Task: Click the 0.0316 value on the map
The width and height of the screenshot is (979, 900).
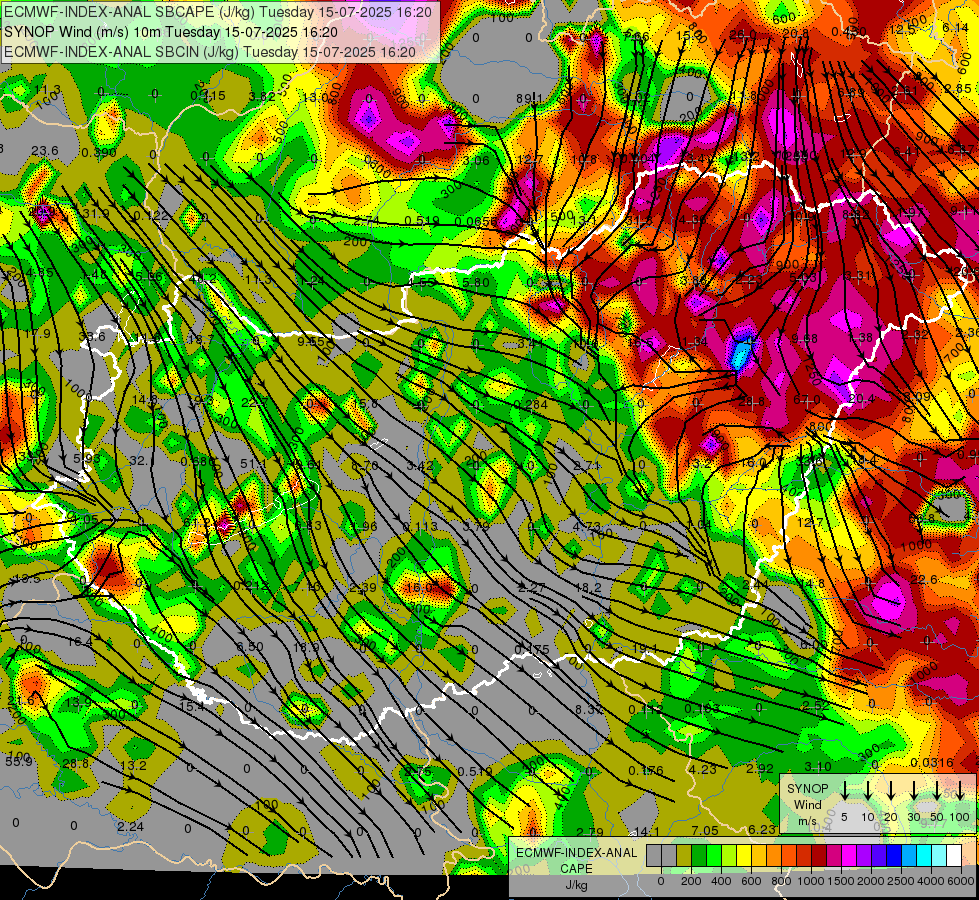Action: 932,762
